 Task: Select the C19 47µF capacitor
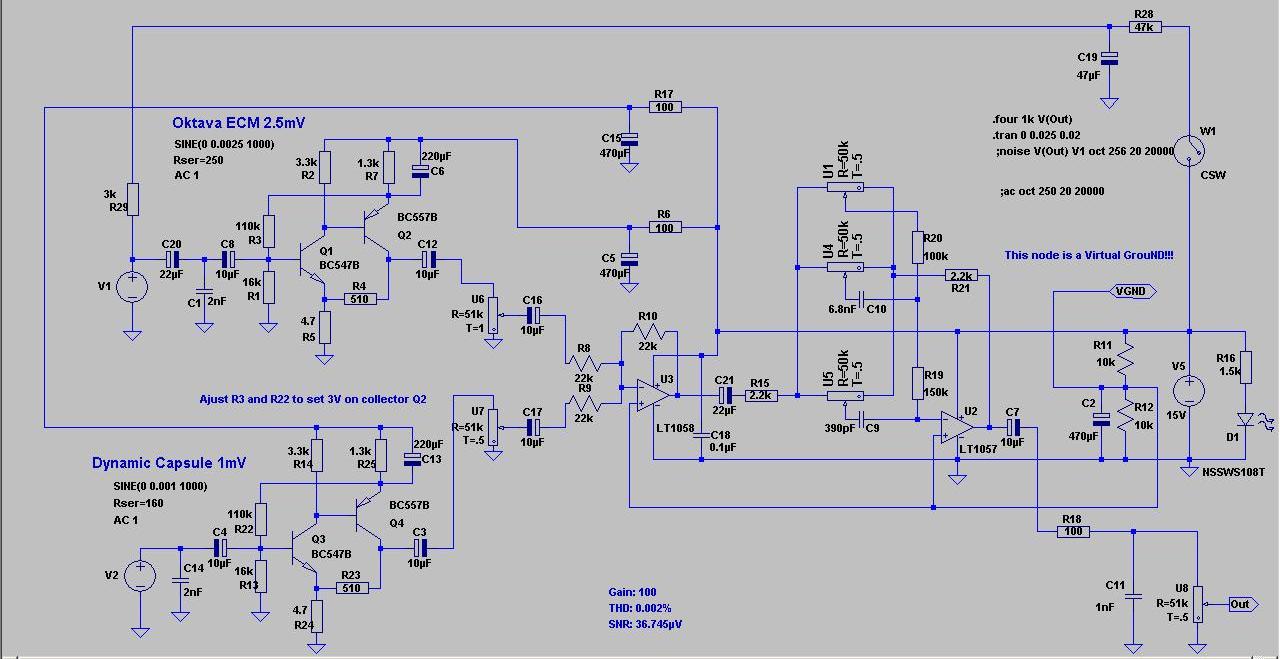pos(1108,61)
